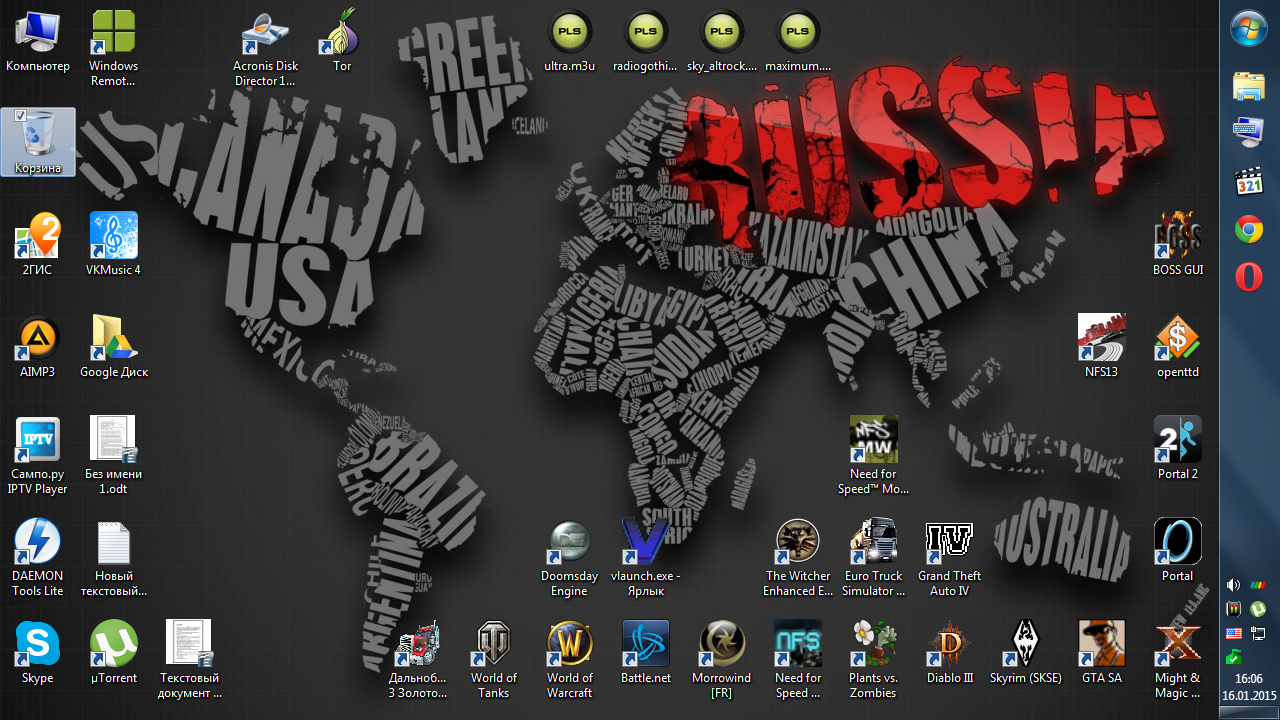The height and width of the screenshot is (720, 1280).
Task: Select the DAEMON Tools Lite shortcut
Action: (x=38, y=558)
